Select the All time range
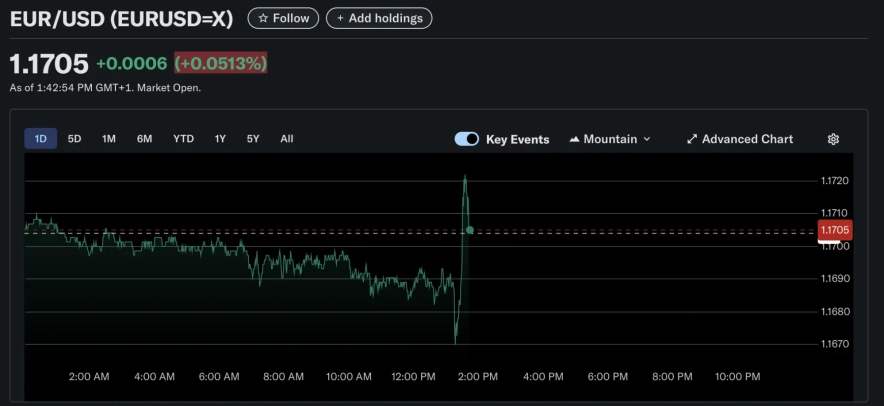 point(287,139)
